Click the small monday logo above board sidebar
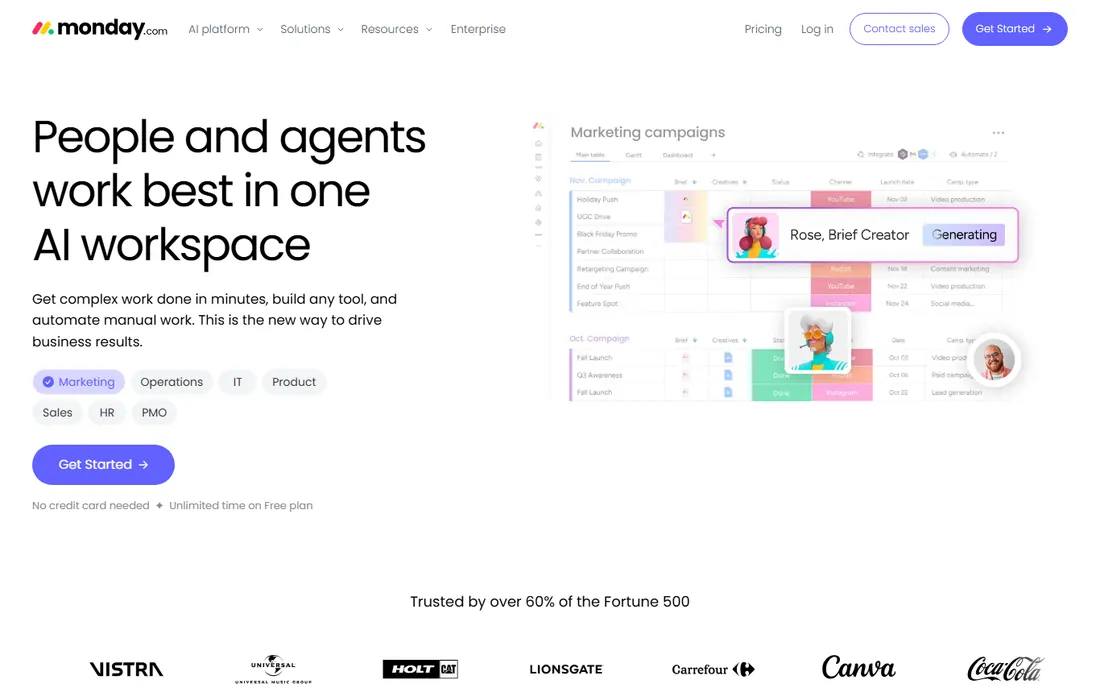The height and width of the screenshot is (688, 1100). coord(538,126)
